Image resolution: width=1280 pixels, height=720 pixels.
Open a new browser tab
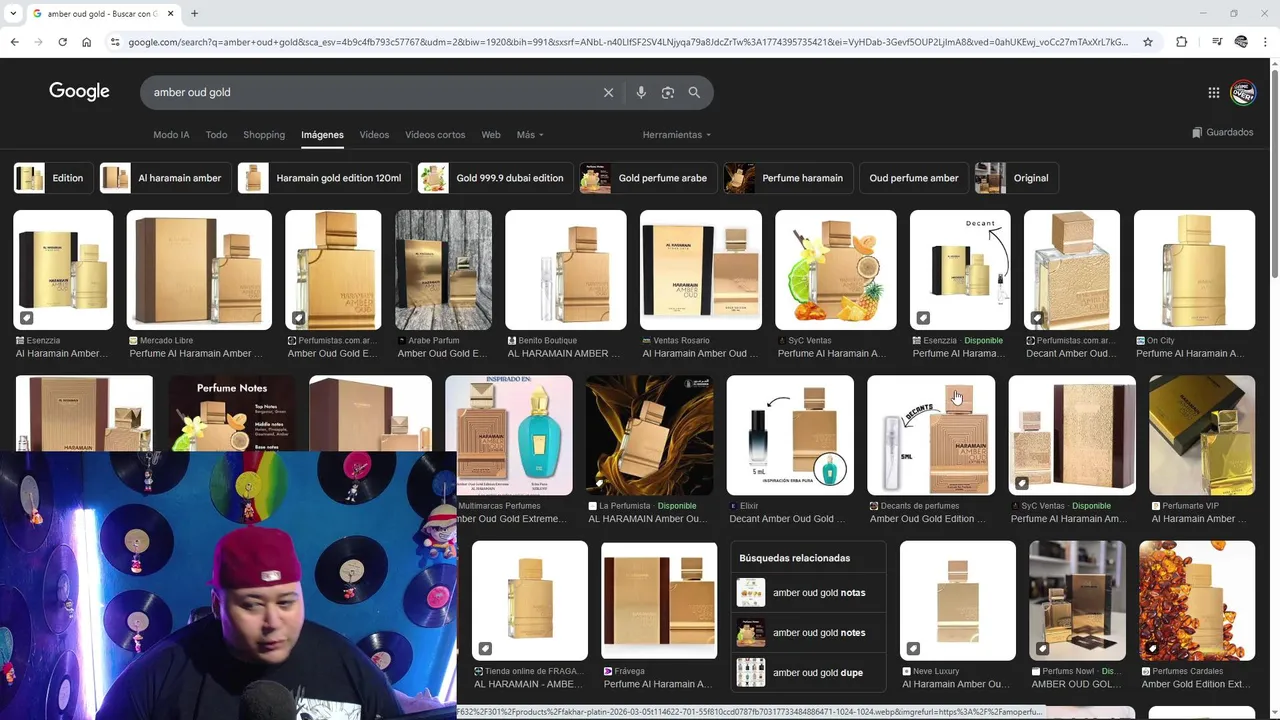(194, 13)
